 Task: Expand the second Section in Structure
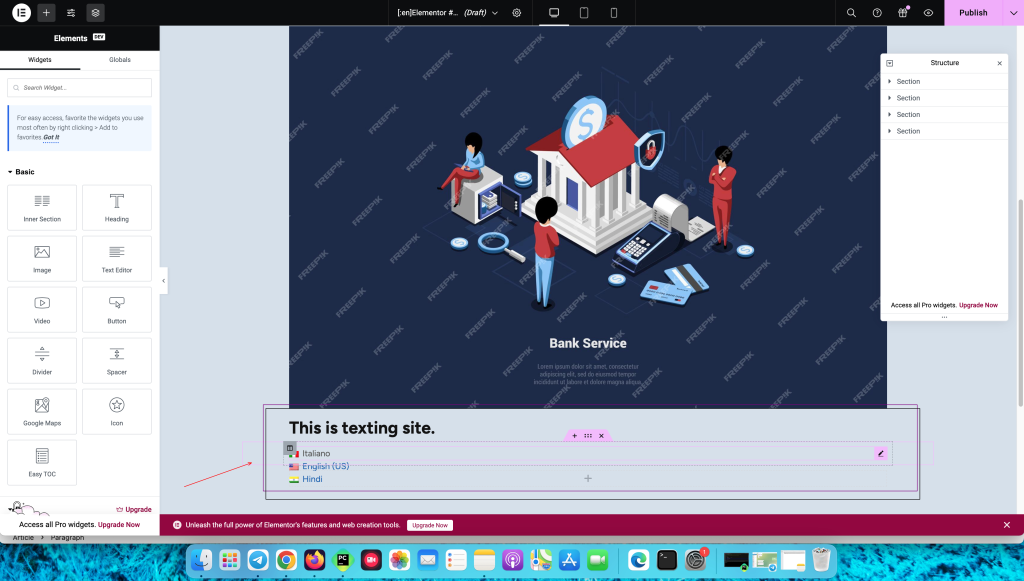point(889,98)
